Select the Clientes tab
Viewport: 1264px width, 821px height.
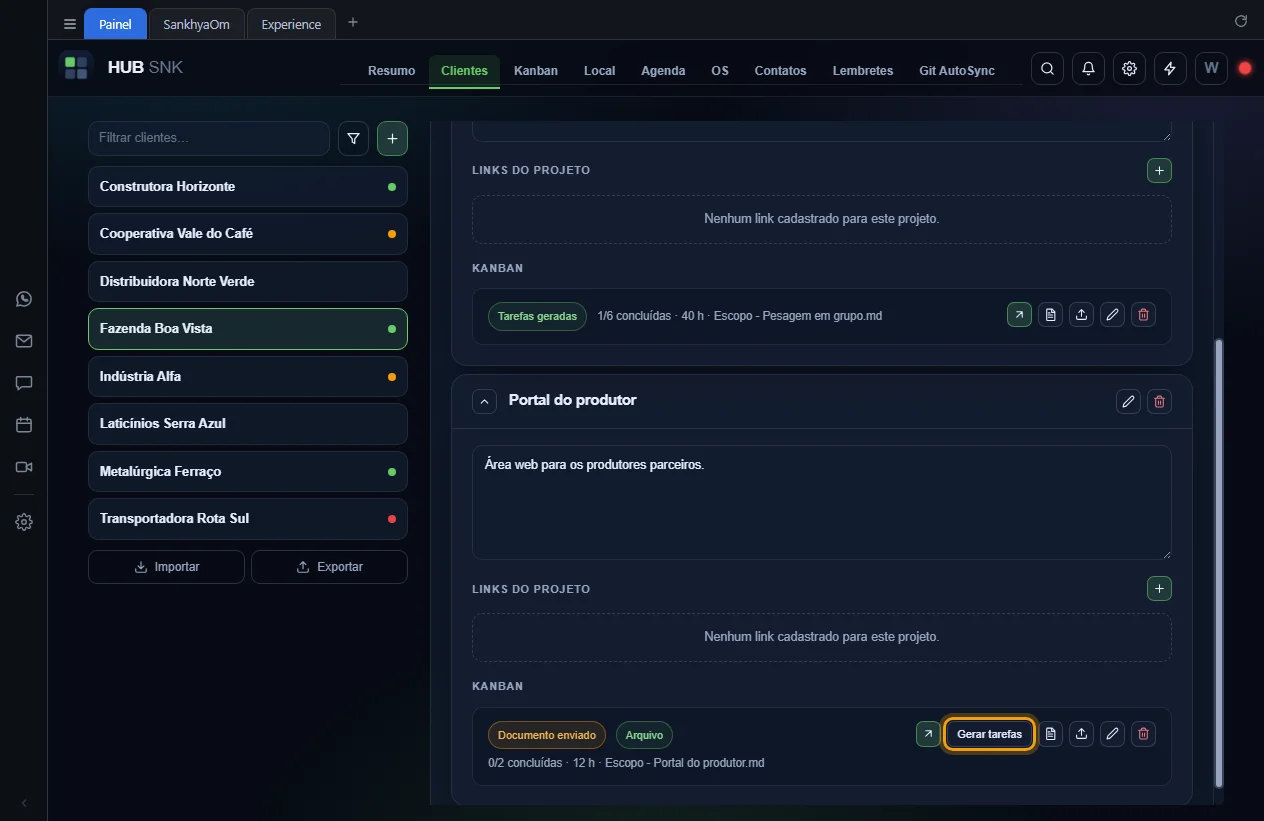pyautogui.click(x=464, y=70)
